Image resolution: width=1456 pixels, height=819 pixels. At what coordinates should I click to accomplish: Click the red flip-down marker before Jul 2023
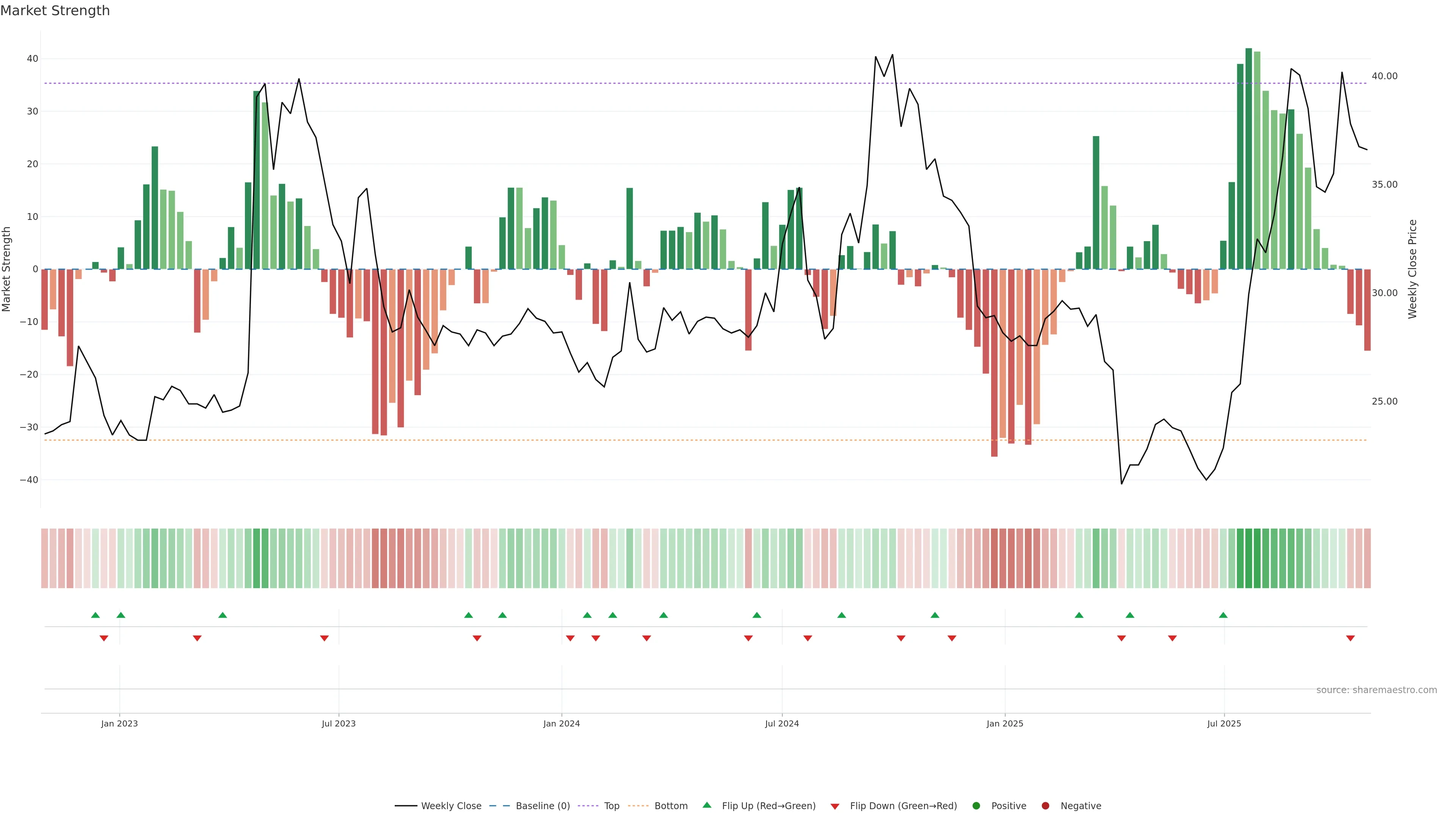point(325,638)
